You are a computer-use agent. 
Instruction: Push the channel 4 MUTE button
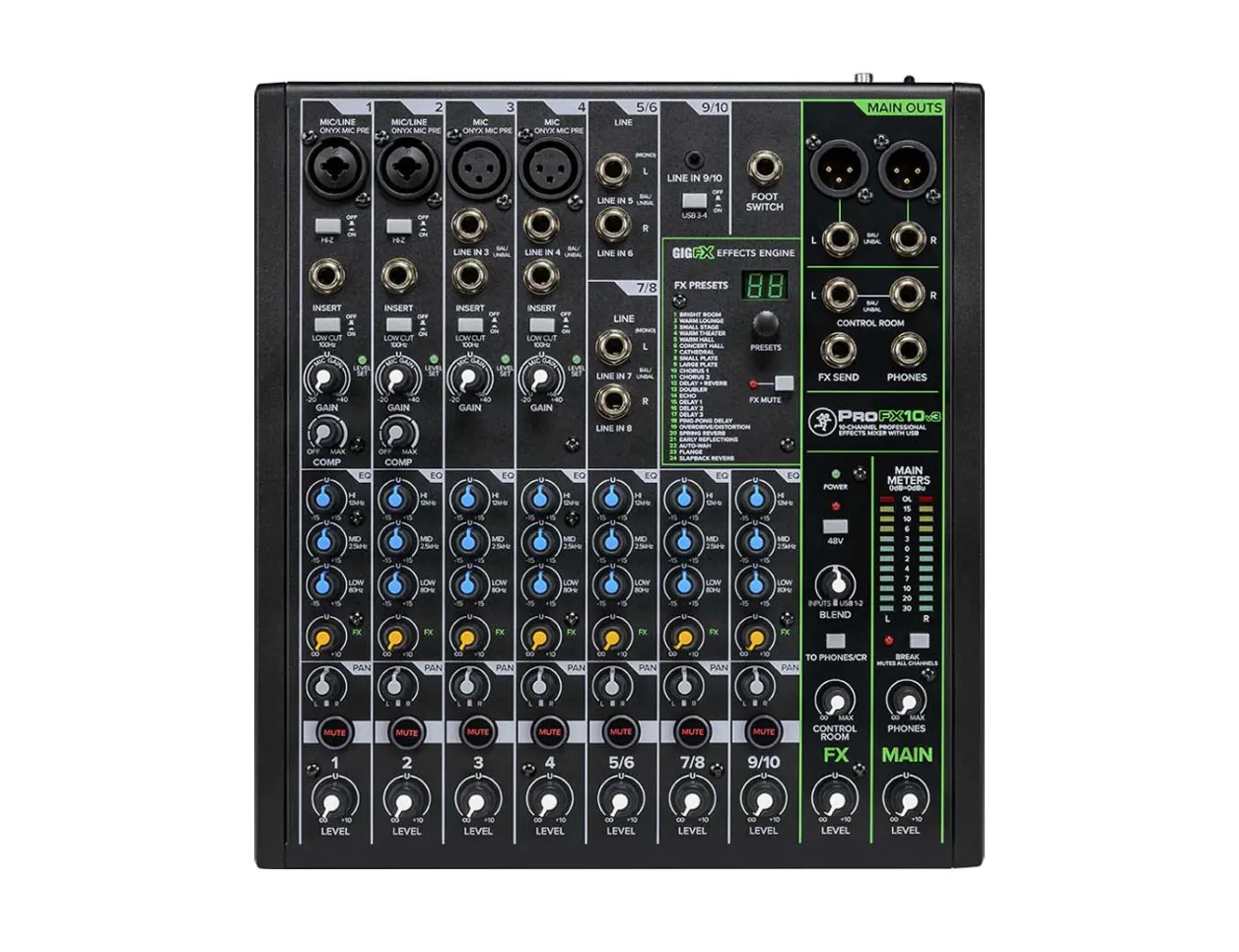[549, 732]
